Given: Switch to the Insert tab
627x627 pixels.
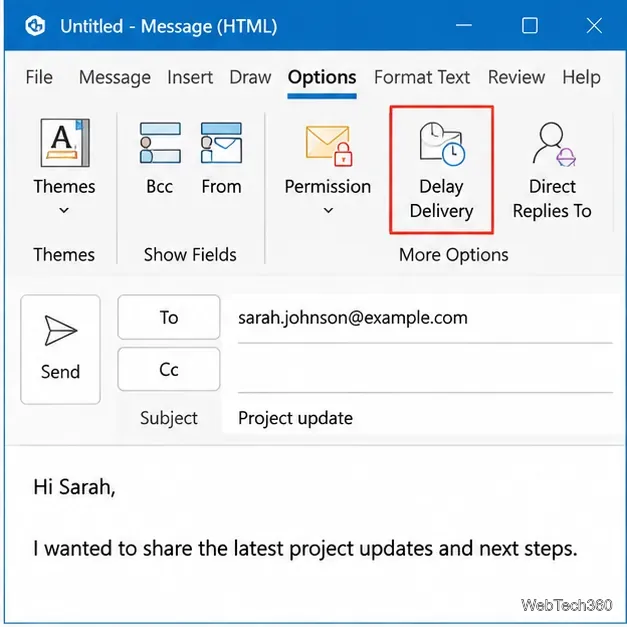Looking at the screenshot, I should coord(190,77).
